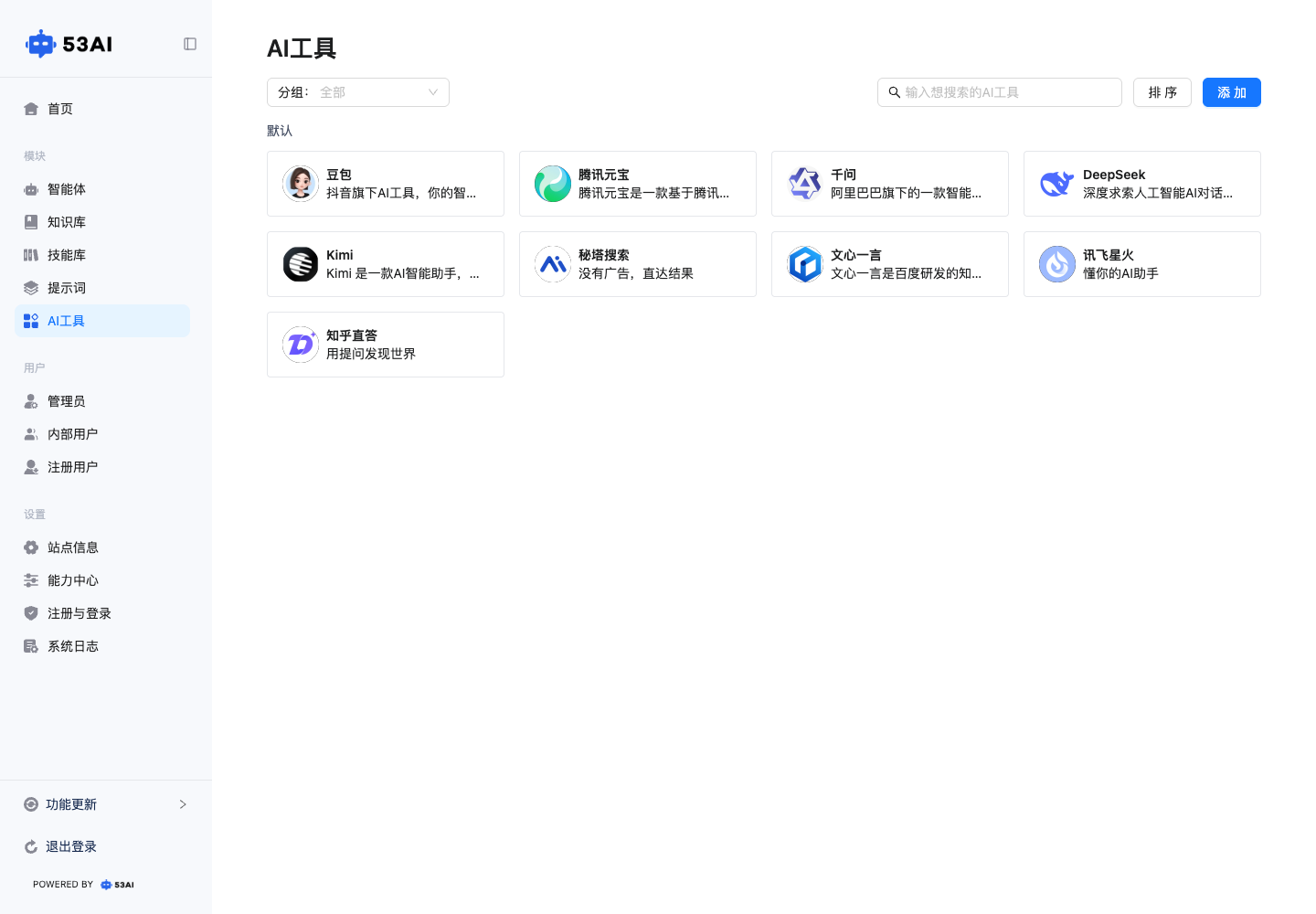Click the 豆包 avatar icon

(x=301, y=184)
